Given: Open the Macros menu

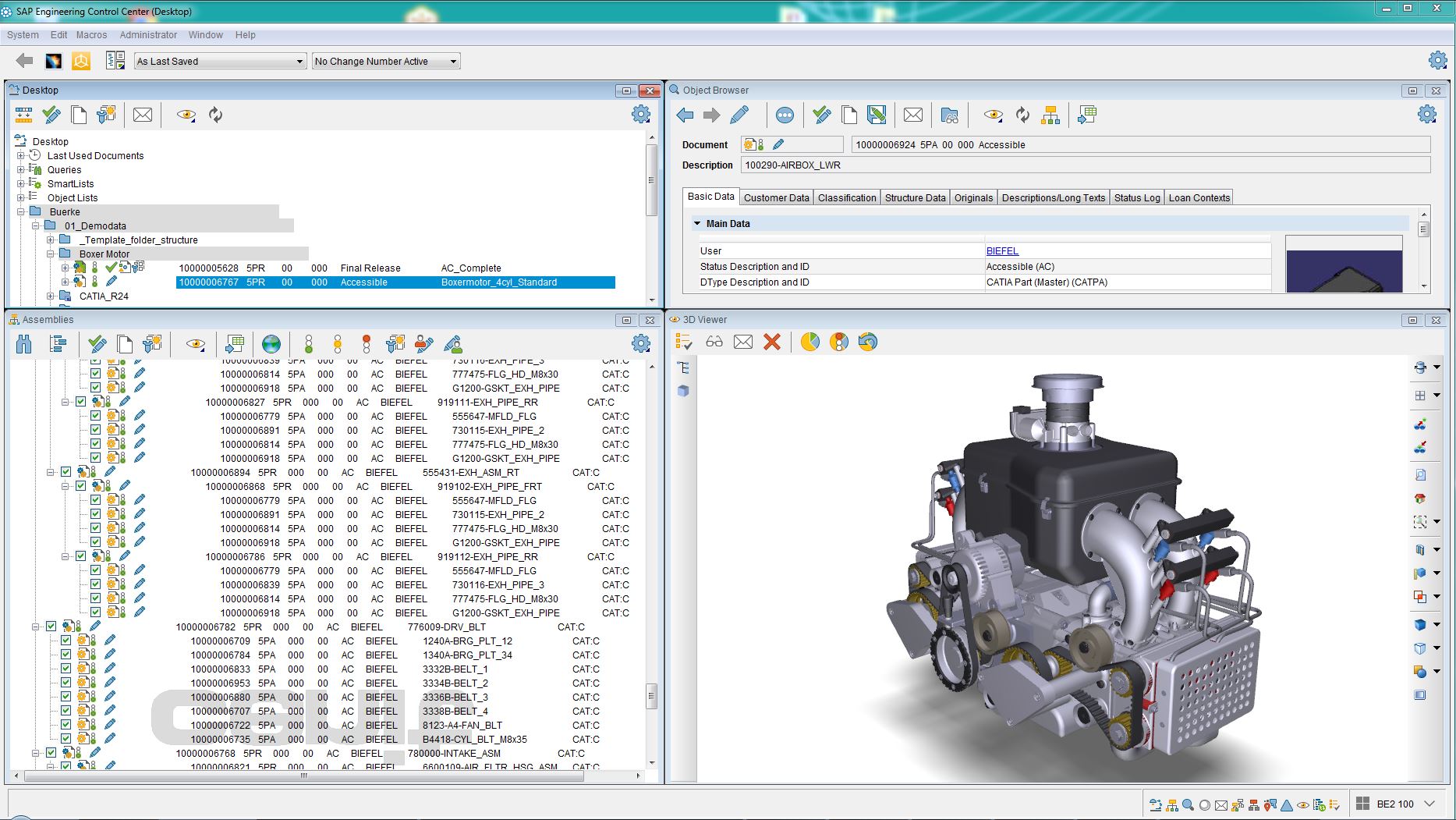Looking at the screenshot, I should pos(91,35).
